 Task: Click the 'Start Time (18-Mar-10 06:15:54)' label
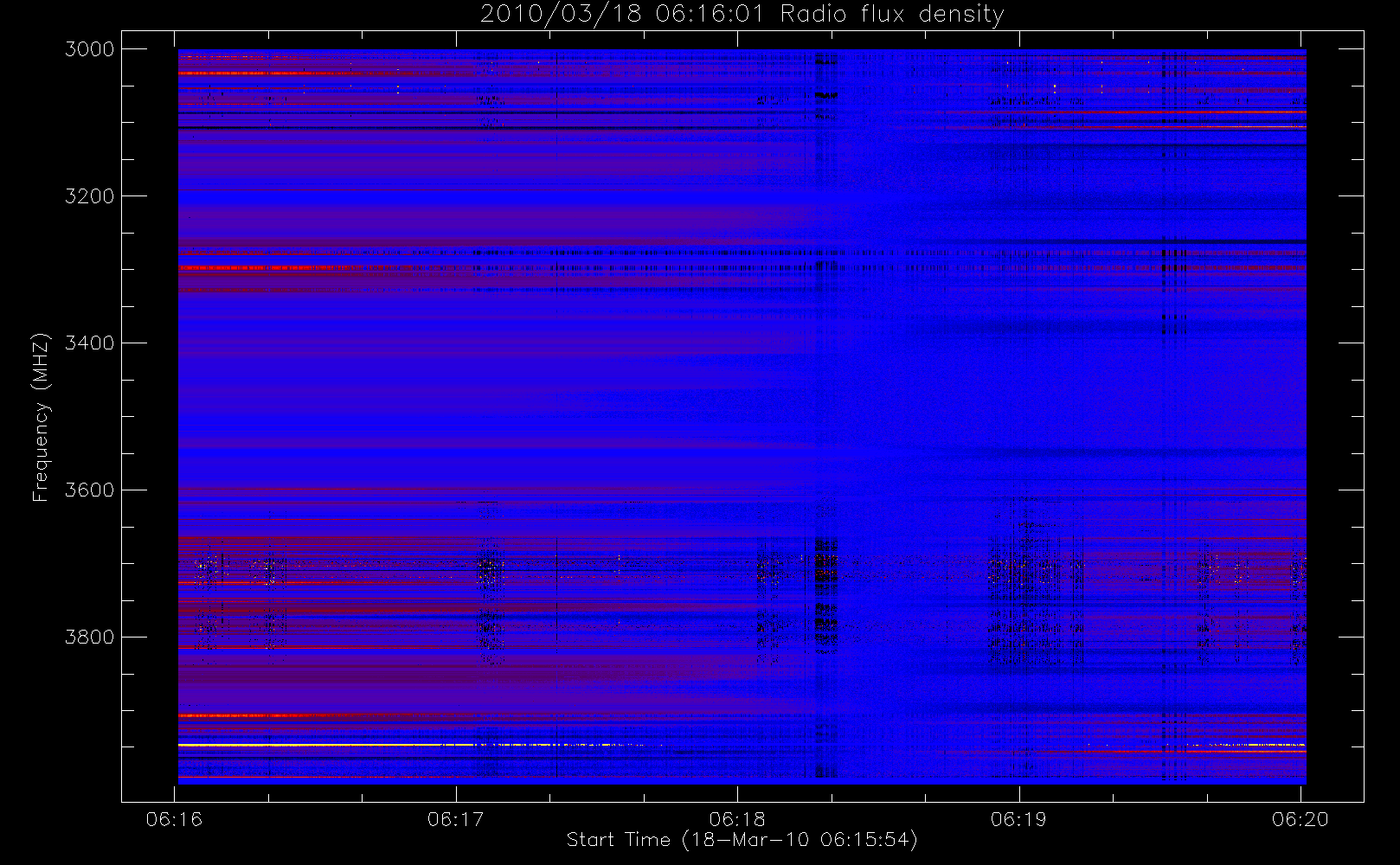pos(742,840)
